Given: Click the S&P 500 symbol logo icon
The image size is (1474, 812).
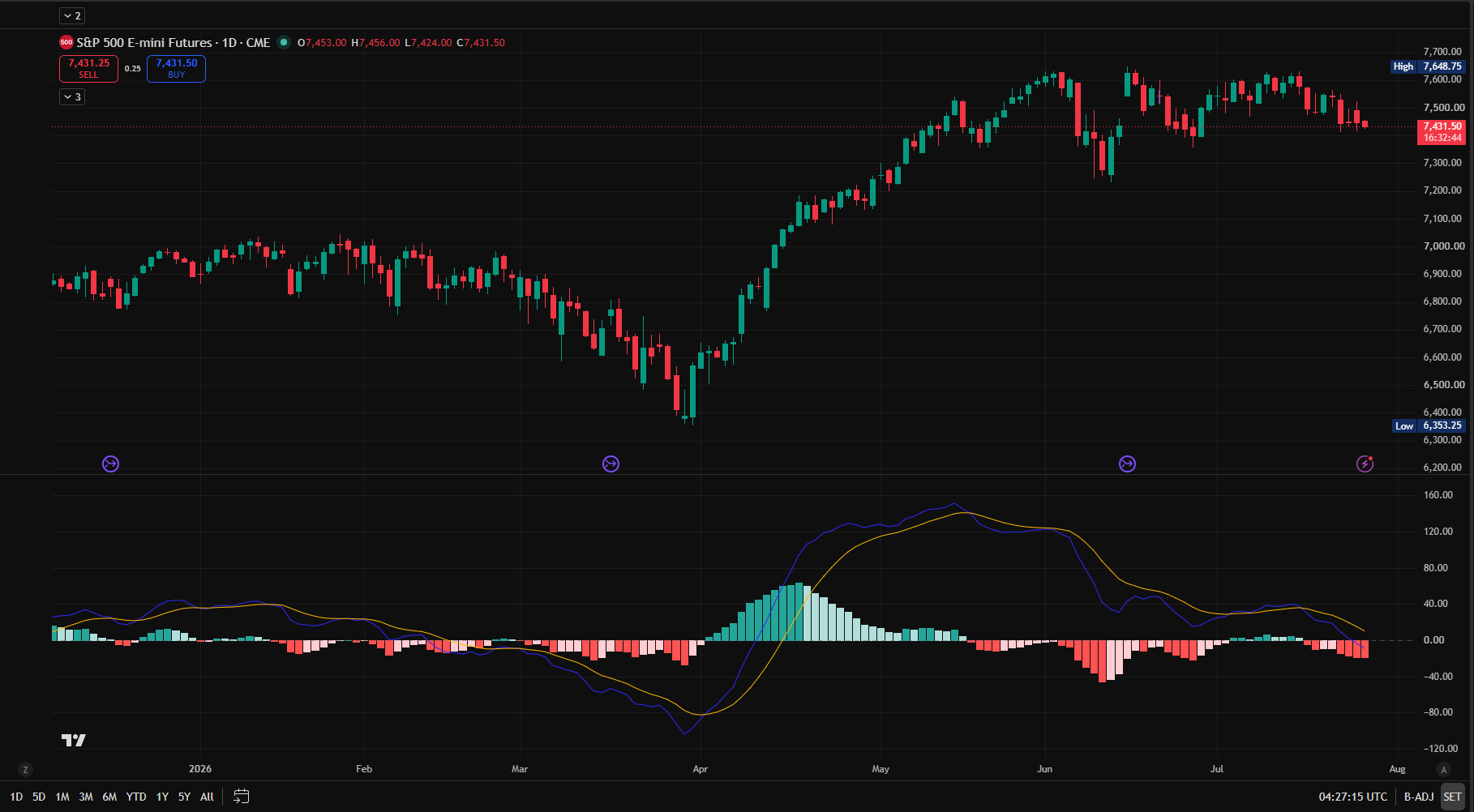Looking at the screenshot, I should [x=66, y=42].
